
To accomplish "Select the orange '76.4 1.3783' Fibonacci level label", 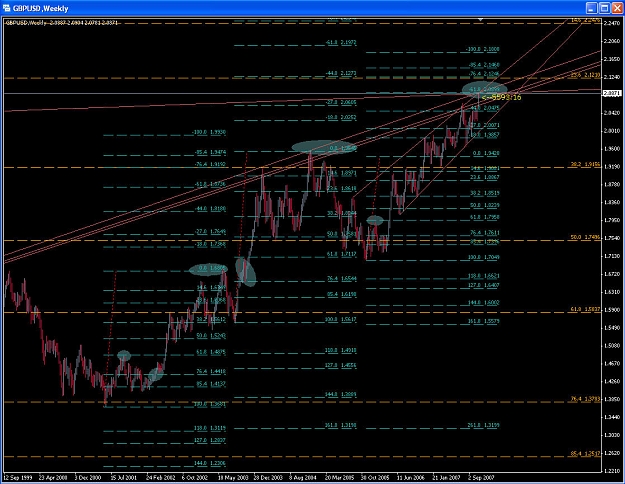I will (x=585, y=399).
